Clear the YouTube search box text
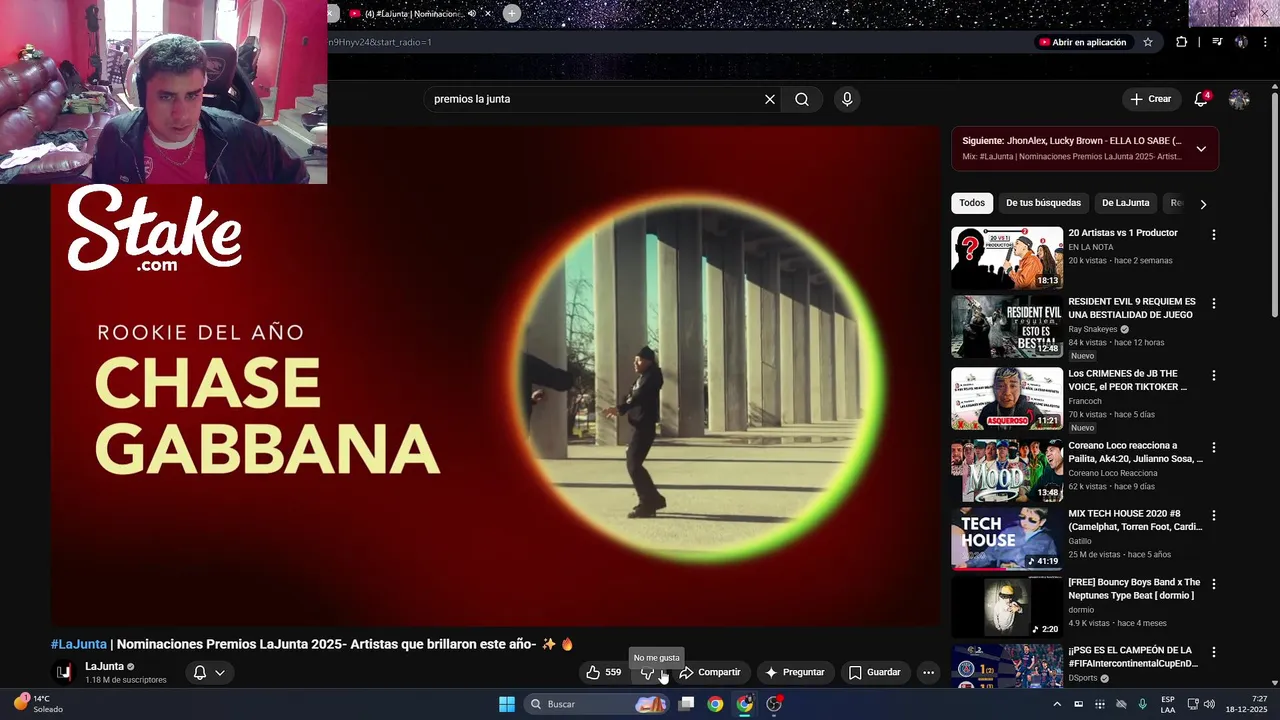This screenshot has width=1280, height=720. [x=770, y=99]
